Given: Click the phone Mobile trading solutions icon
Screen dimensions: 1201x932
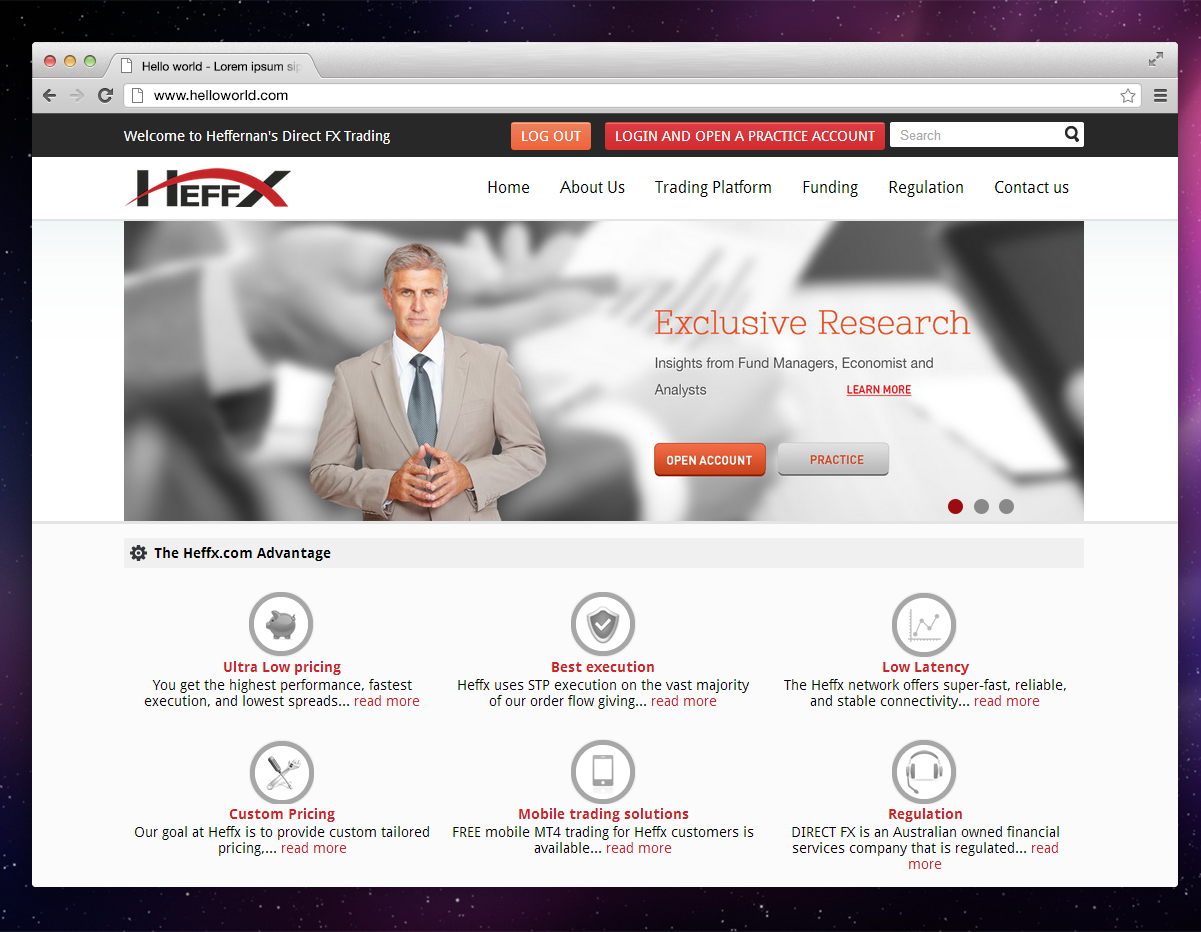Looking at the screenshot, I should point(603,772).
